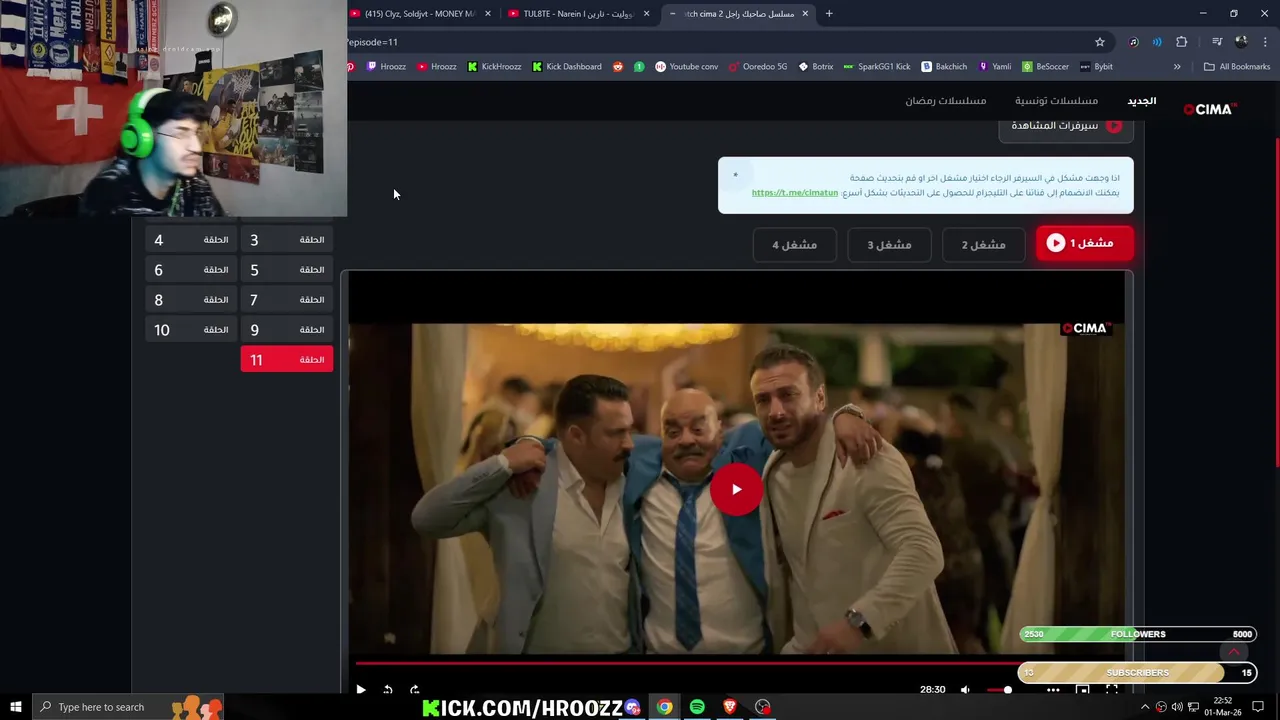Click the scroll-to-top arrow on the page
This screenshot has width=1280, height=720.
click(x=1234, y=652)
